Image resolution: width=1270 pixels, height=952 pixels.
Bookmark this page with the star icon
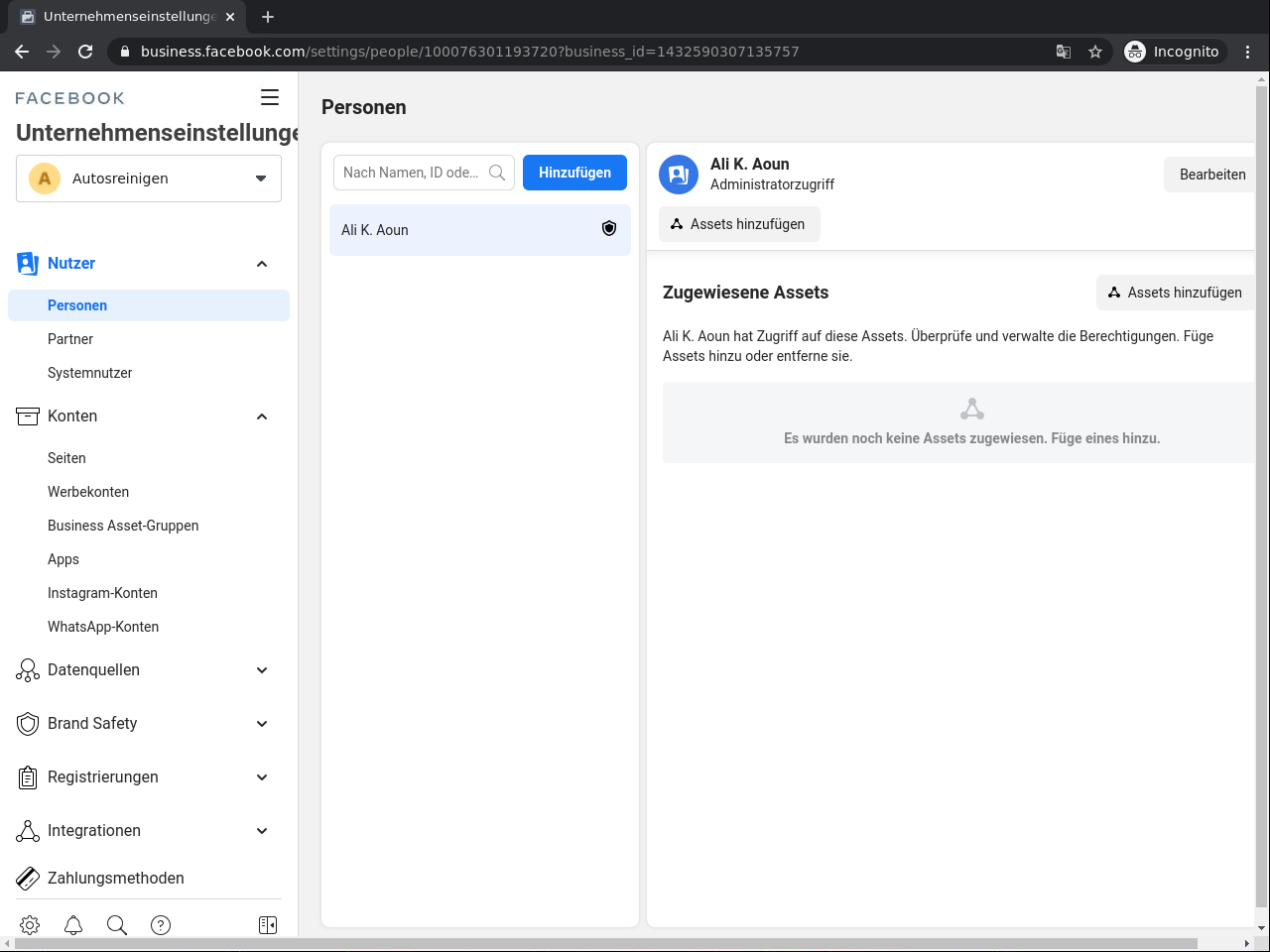point(1095,52)
